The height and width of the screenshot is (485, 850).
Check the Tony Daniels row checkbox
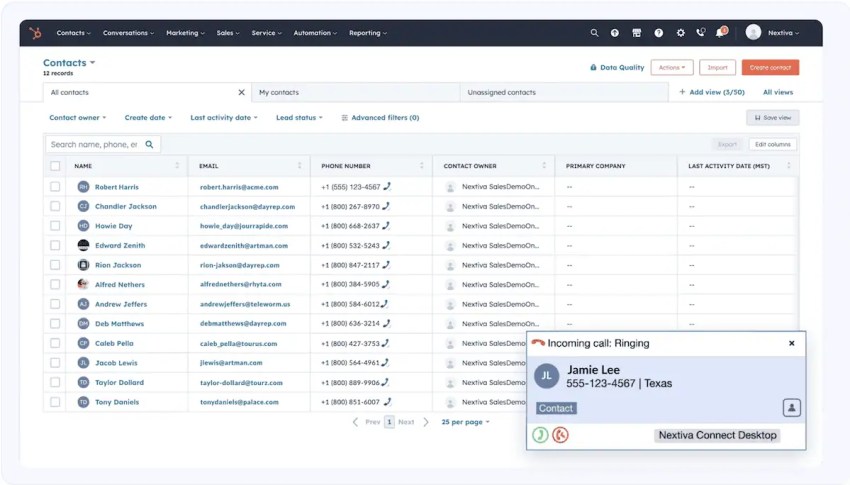tap(55, 402)
